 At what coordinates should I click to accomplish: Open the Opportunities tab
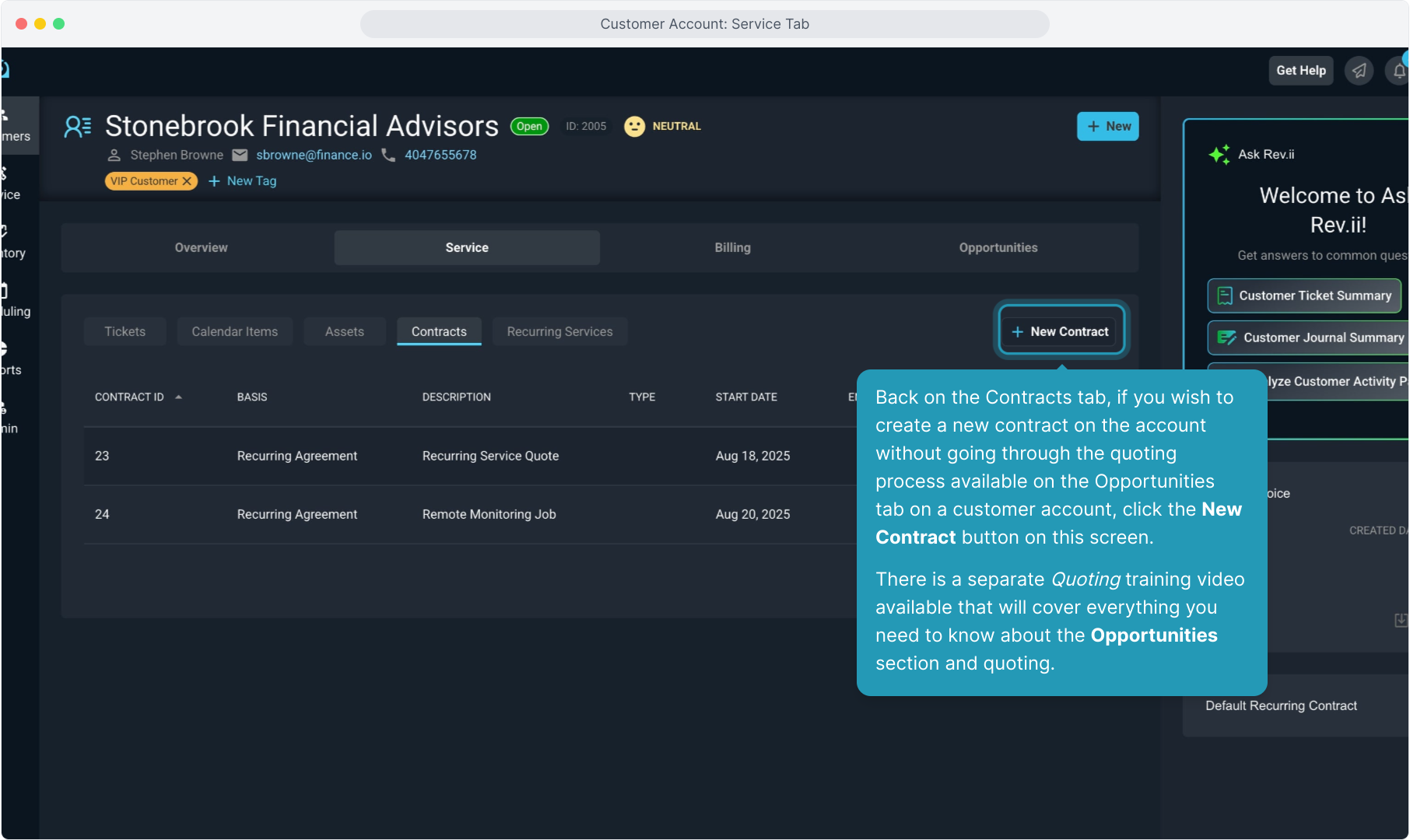[x=998, y=247]
